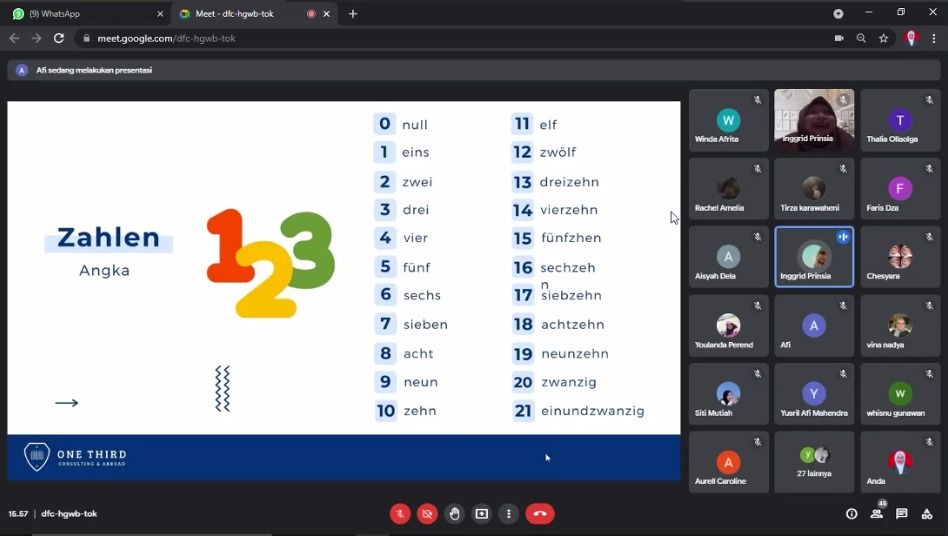
Task: Select whisnu gunawan participant tile
Action: coord(900,394)
